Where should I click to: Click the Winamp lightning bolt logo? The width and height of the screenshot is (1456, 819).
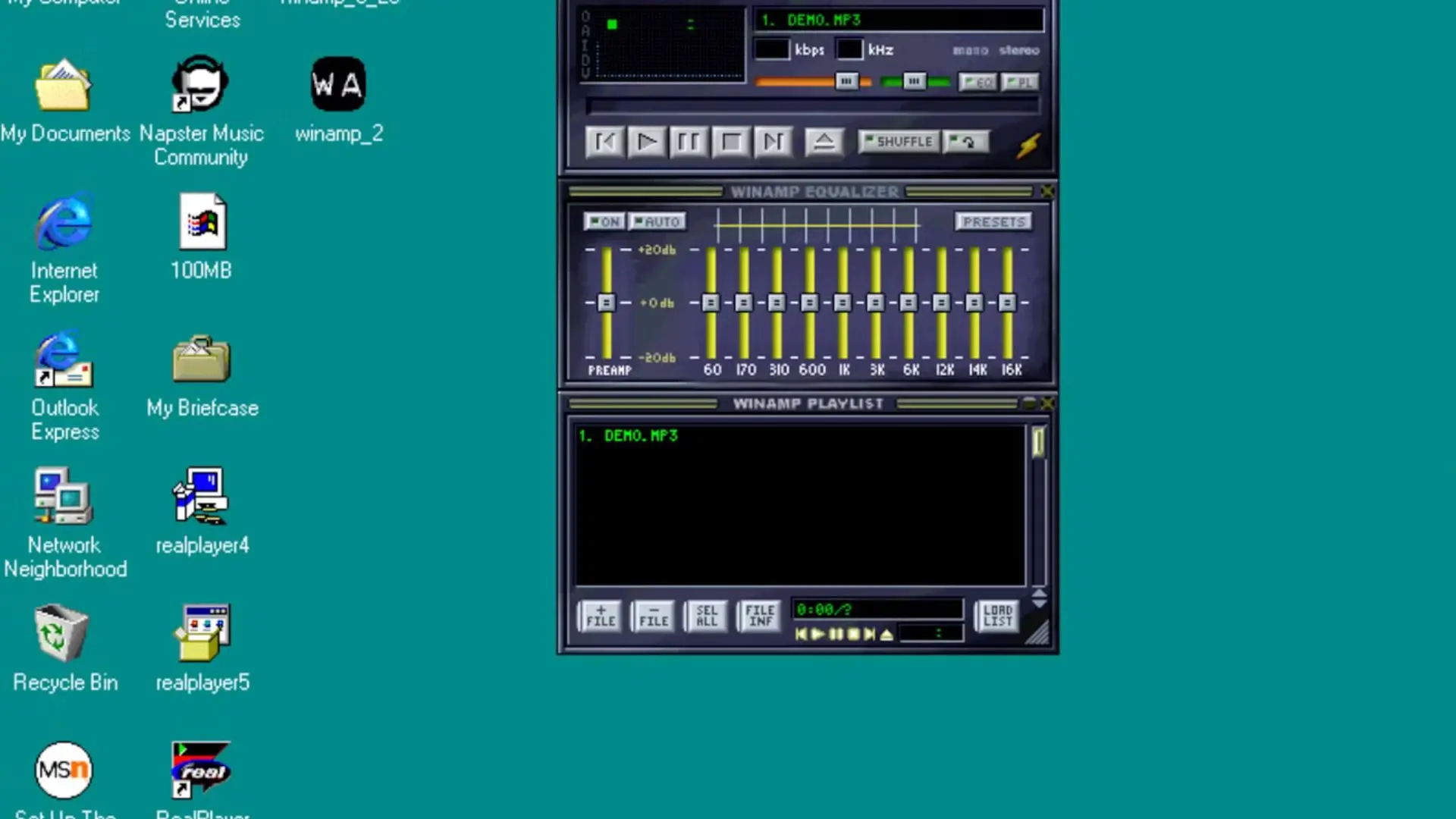point(1028,145)
